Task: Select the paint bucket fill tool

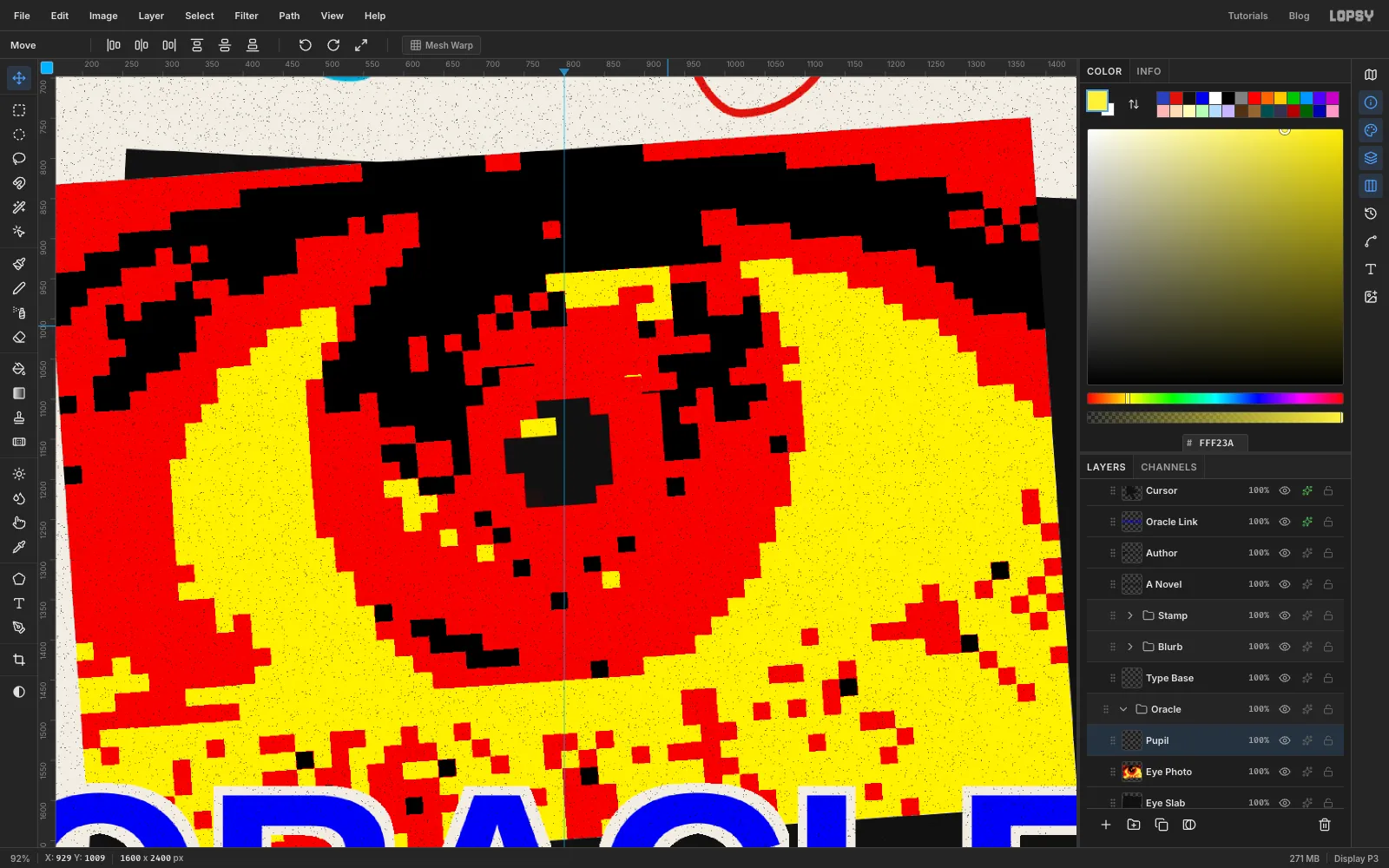Action: tap(19, 369)
